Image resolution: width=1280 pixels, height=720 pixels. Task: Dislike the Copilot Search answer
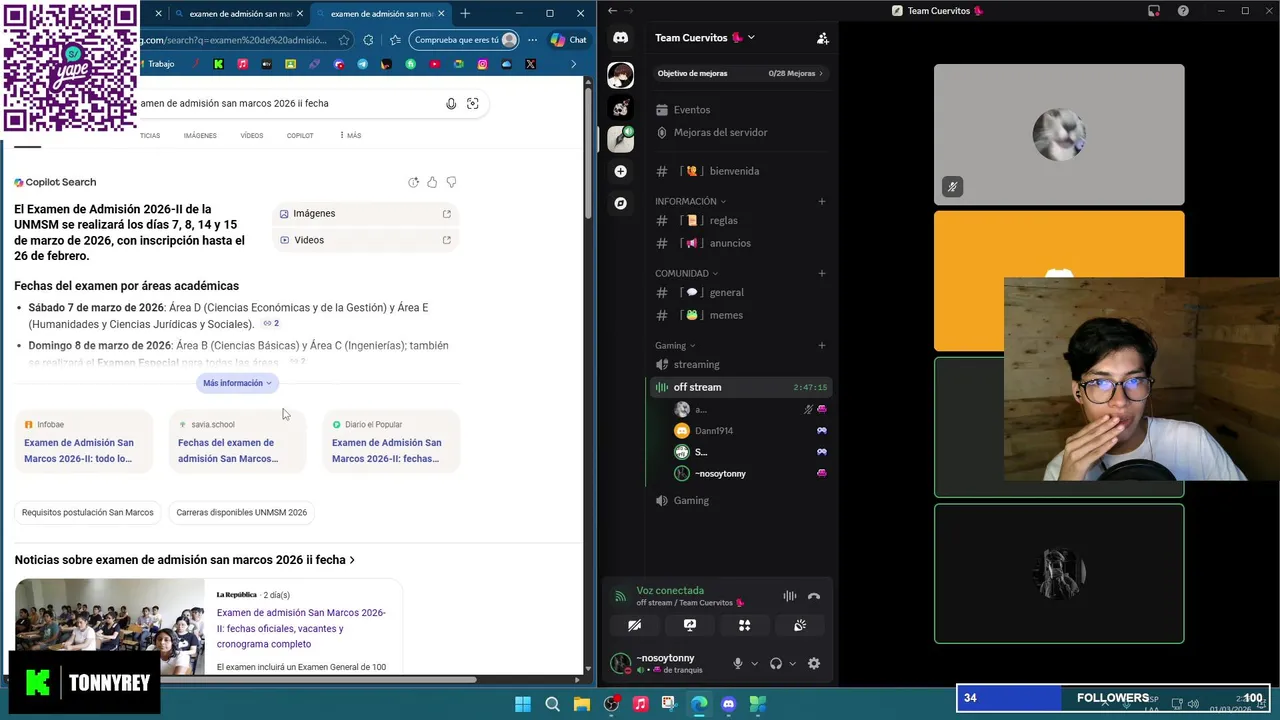[x=451, y=182]
